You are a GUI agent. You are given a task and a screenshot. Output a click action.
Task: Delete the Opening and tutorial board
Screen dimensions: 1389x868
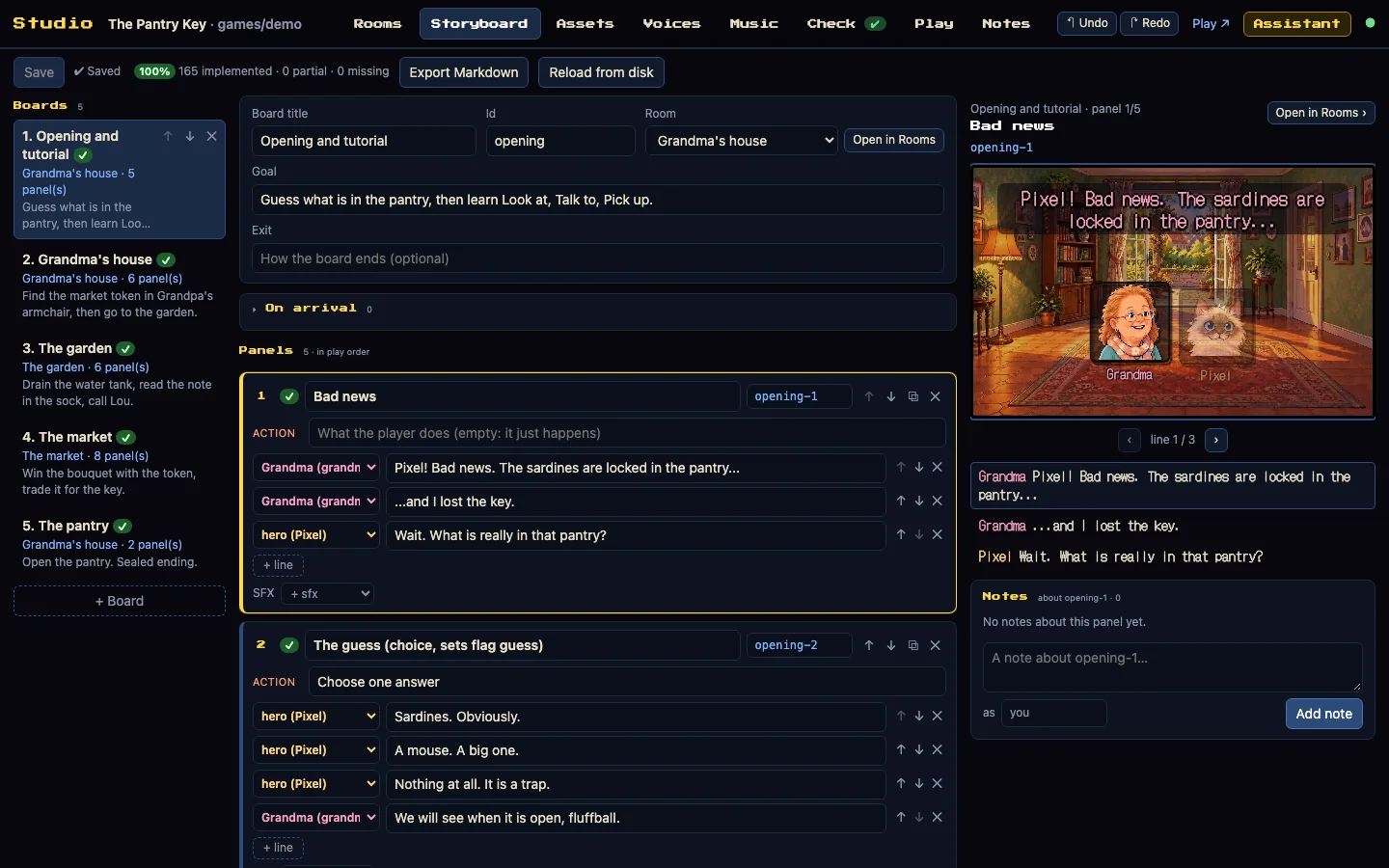(x=212, y=137)
